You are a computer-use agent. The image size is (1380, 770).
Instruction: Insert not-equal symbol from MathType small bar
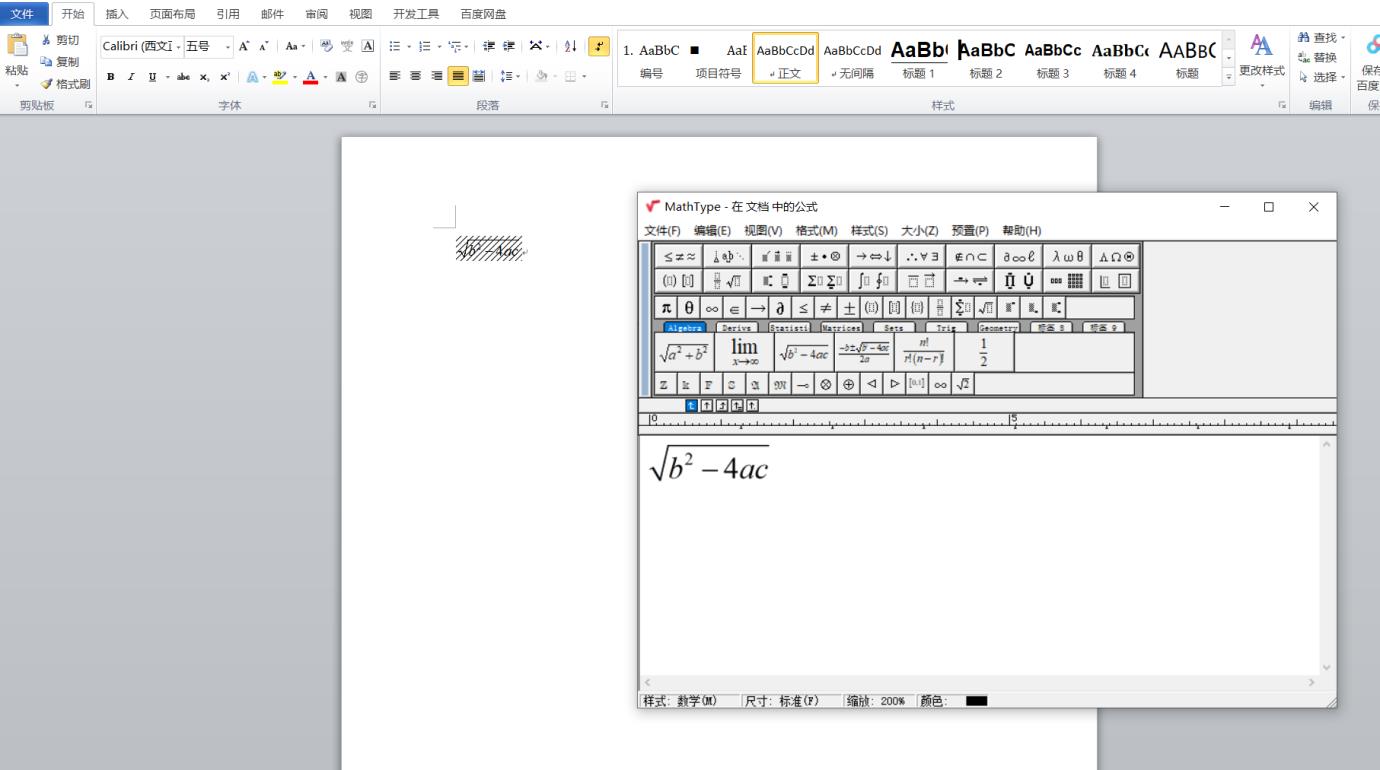(x=826, y=308)
